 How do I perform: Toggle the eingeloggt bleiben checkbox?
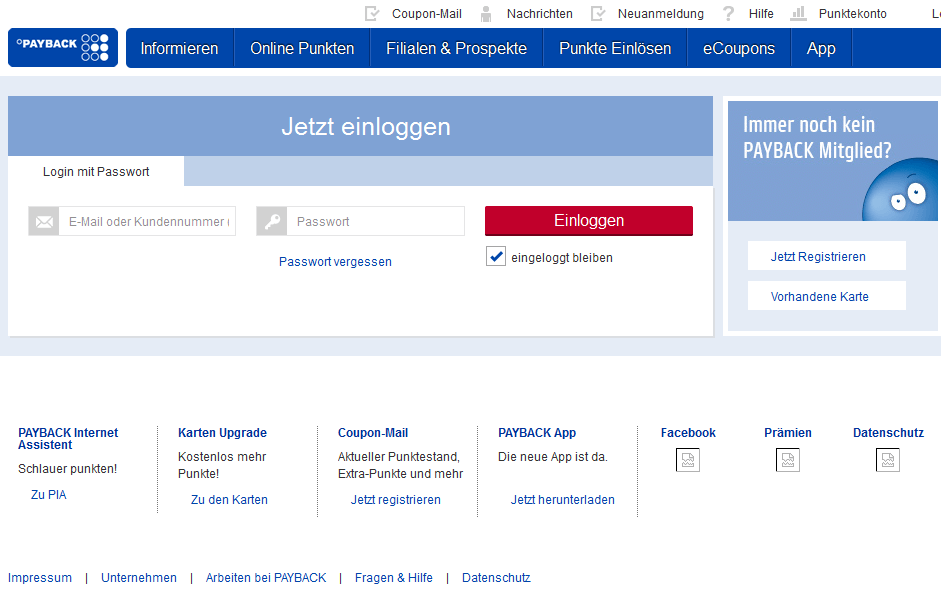pos(496,256)
